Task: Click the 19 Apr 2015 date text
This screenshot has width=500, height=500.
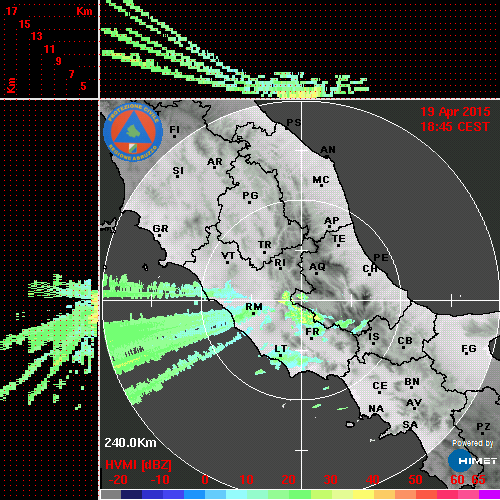Action: [455, 112]
